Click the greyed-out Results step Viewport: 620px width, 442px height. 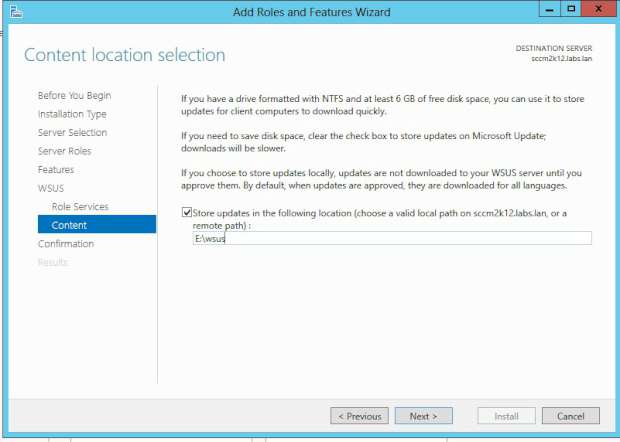[x=53, y=262]
